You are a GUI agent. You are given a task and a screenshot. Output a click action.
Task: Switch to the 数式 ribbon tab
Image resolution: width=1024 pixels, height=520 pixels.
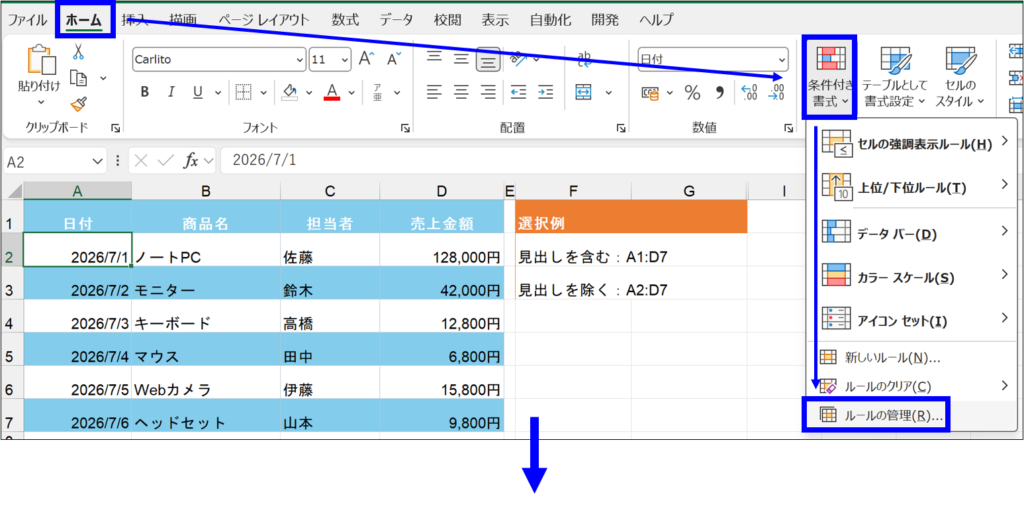(x=345, y=20)
